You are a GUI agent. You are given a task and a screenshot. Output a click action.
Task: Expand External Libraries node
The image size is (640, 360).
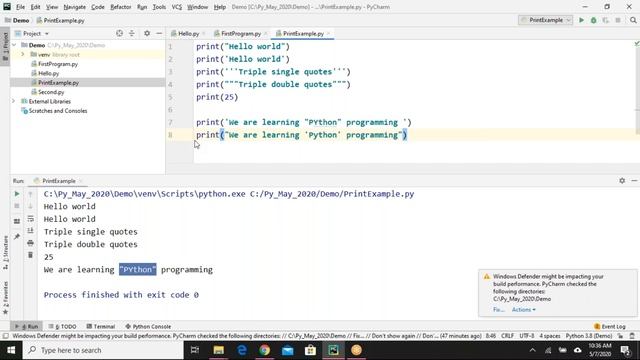point(13,101)
